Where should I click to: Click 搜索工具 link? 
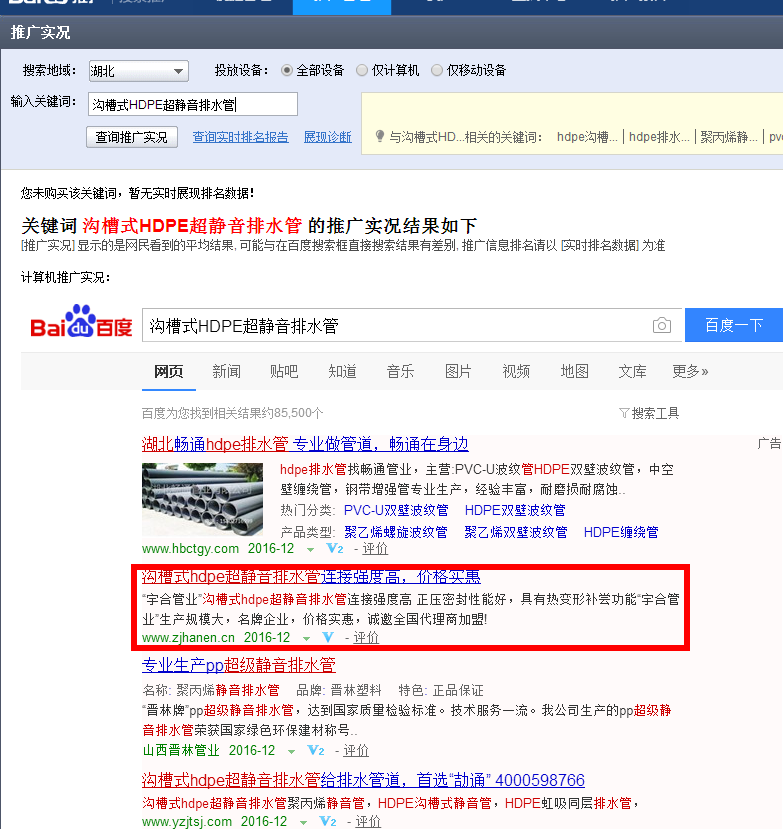655,413
